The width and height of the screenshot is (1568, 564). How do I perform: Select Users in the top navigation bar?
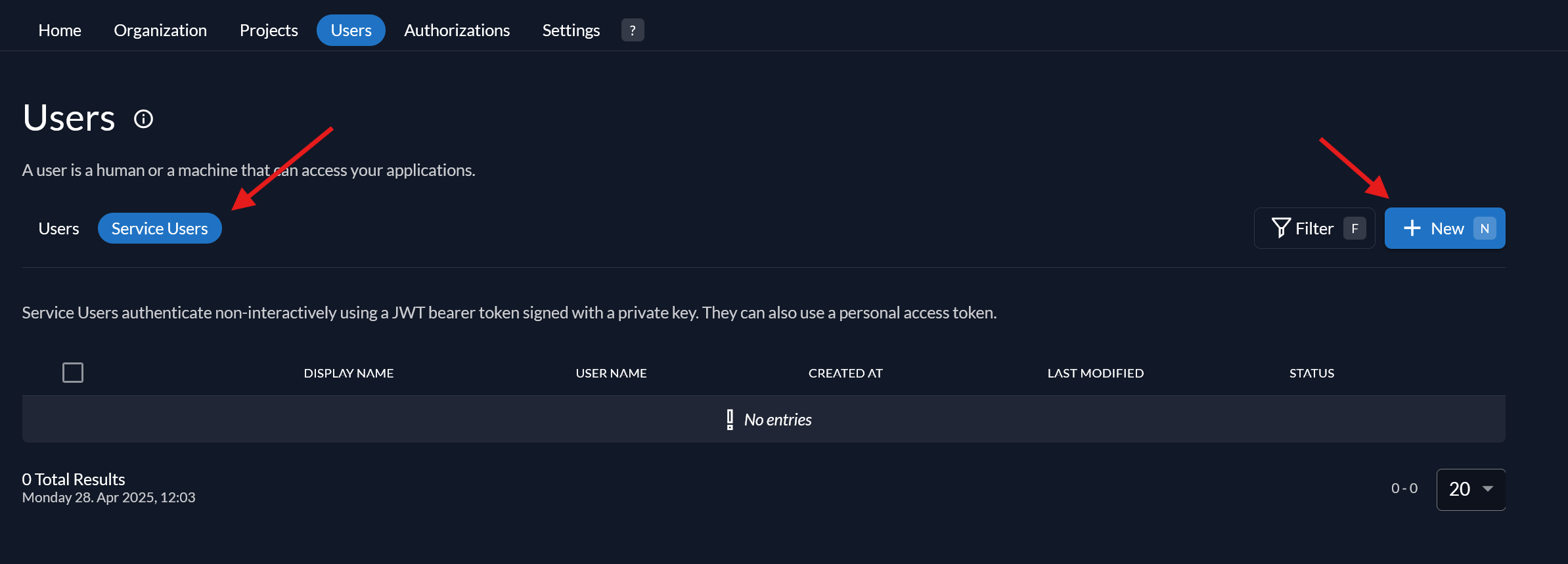coord(351,30)
